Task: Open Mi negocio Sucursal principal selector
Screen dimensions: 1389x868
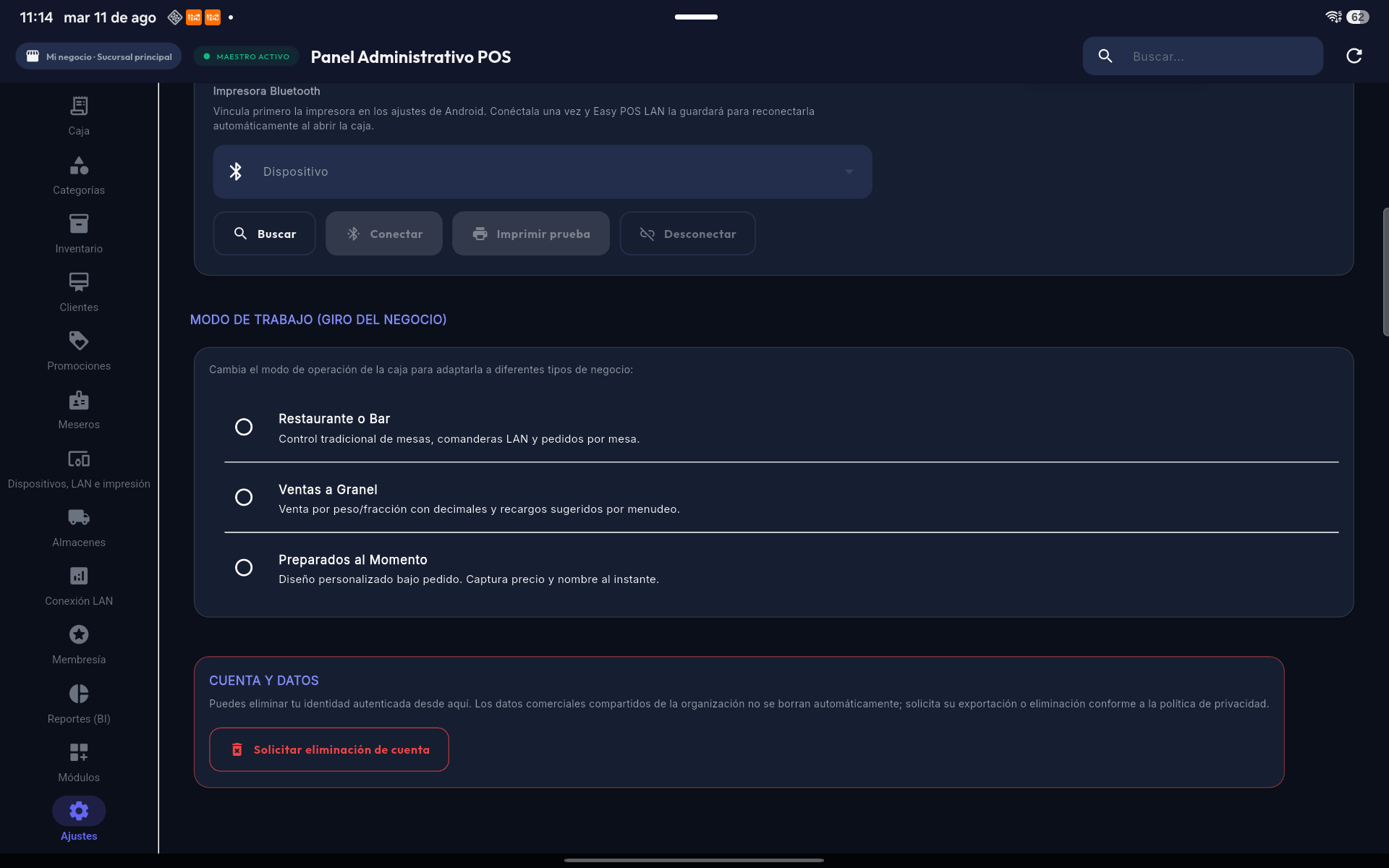Action: pyautogui.click(x=98, y=56)
